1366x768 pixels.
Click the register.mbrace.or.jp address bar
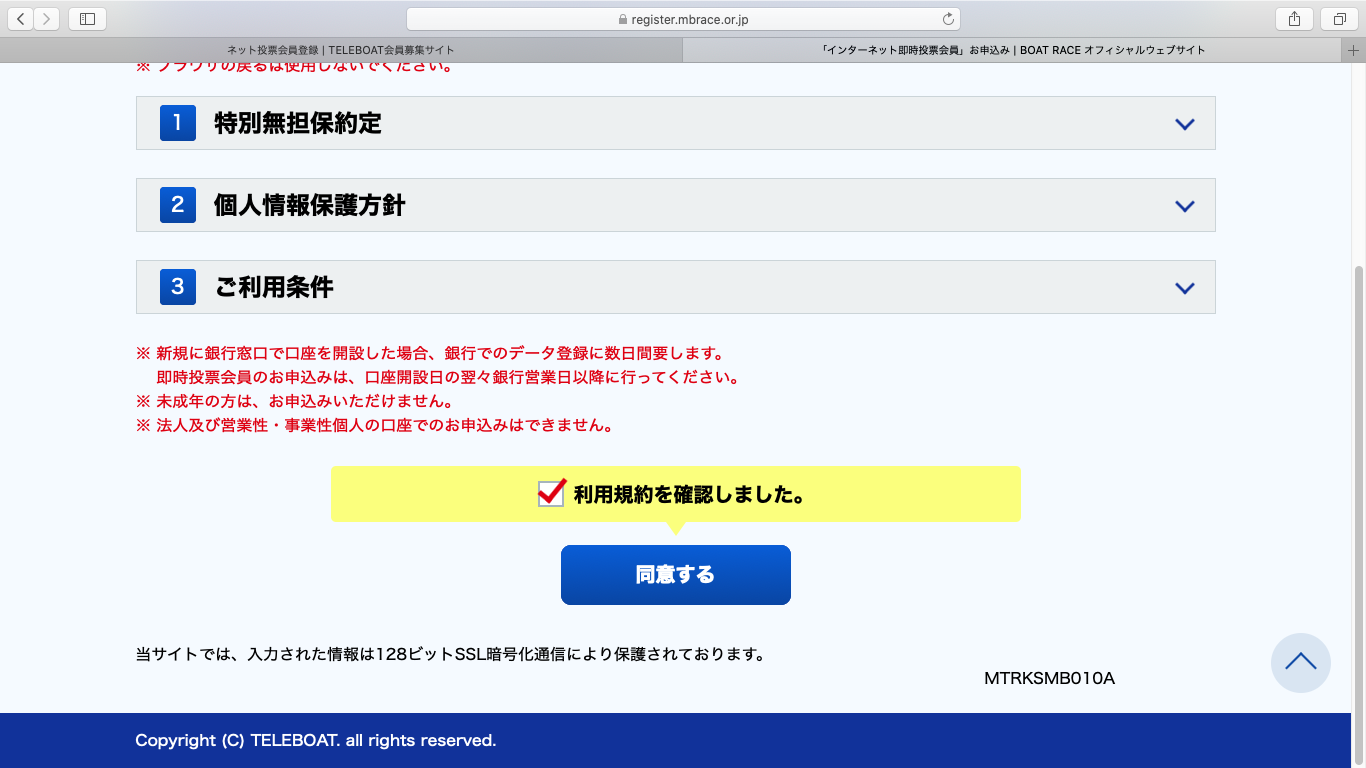pos(683,19)
